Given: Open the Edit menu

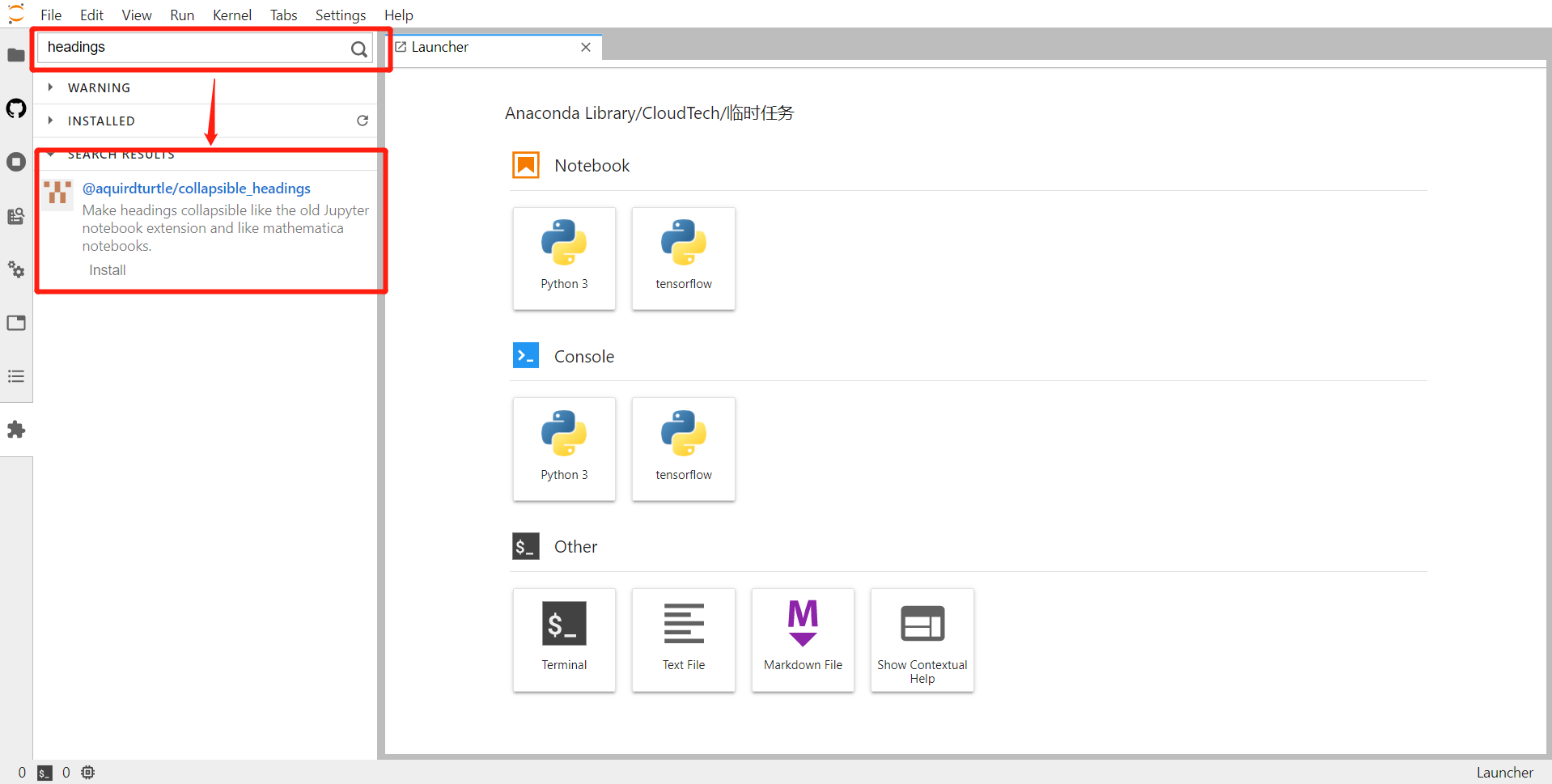Looking at the screenshot, I should click(91, 15).
